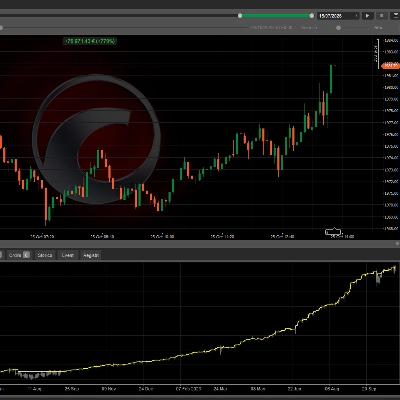Image resolution: width=400 pixels, height=400 pixels.
Task: Switch to the Storico tab
Action: pos(45,255)
